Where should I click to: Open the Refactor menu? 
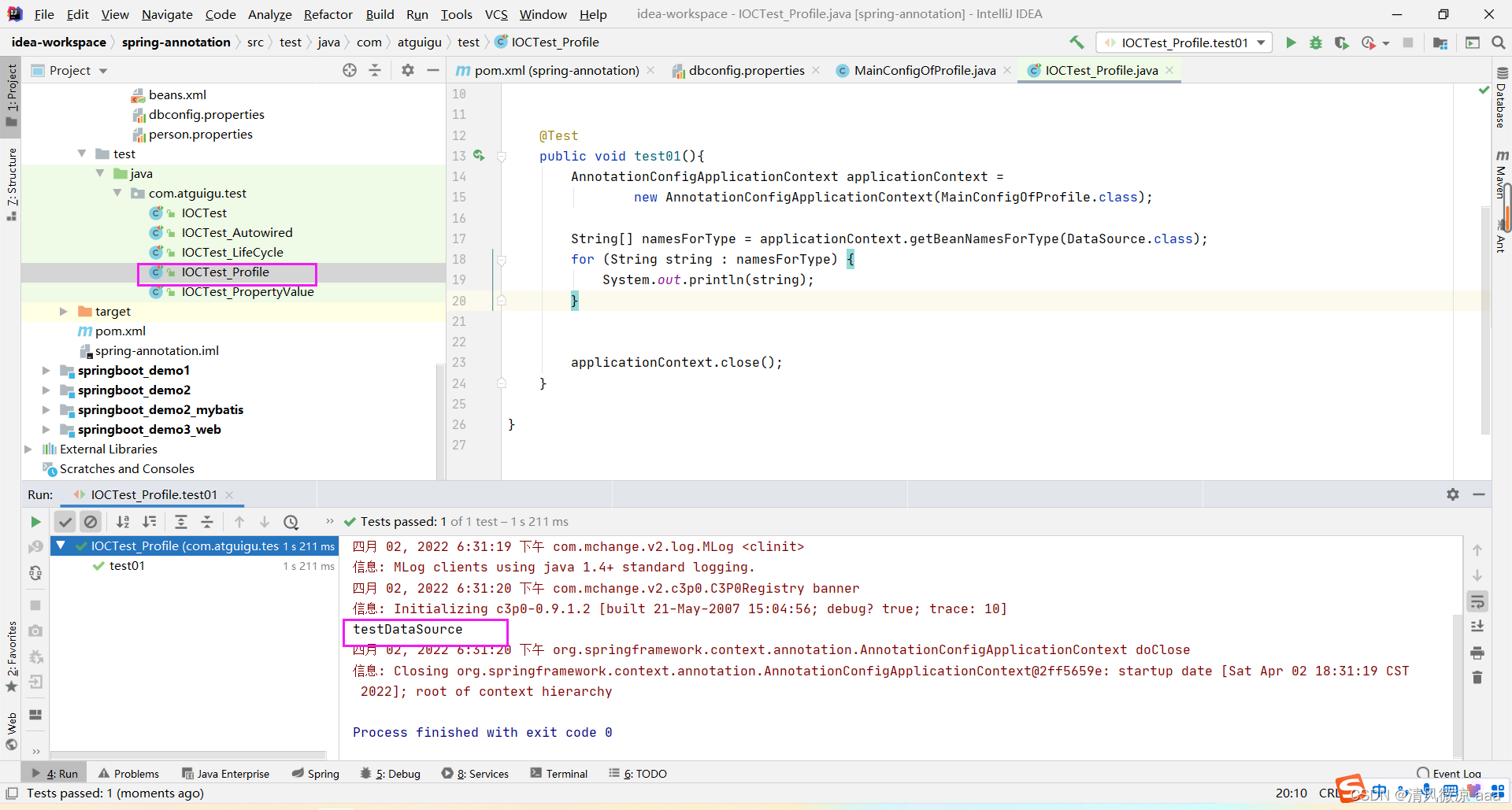coord(328,14)
